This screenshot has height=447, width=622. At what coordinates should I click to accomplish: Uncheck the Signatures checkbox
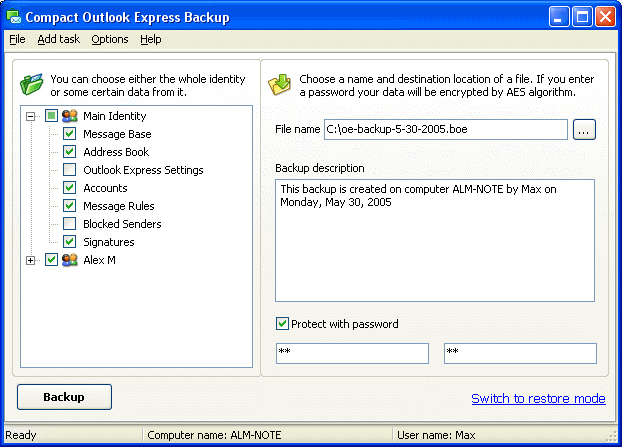pyautogui.click(x=70, y=242)
